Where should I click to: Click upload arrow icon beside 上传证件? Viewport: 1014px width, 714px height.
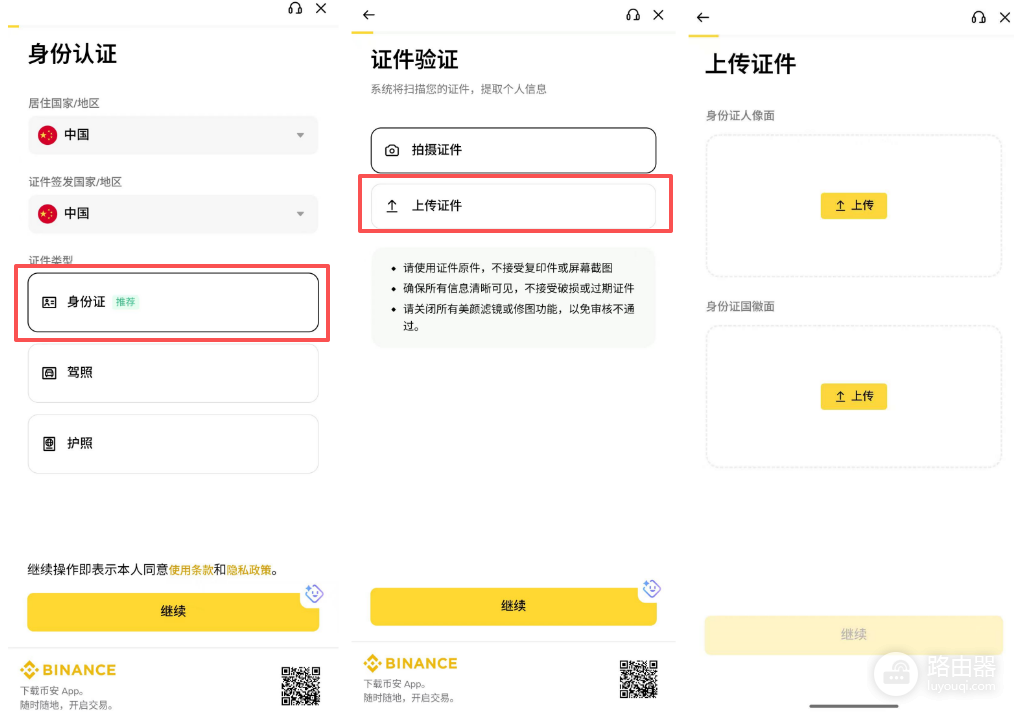coord(392,206)
